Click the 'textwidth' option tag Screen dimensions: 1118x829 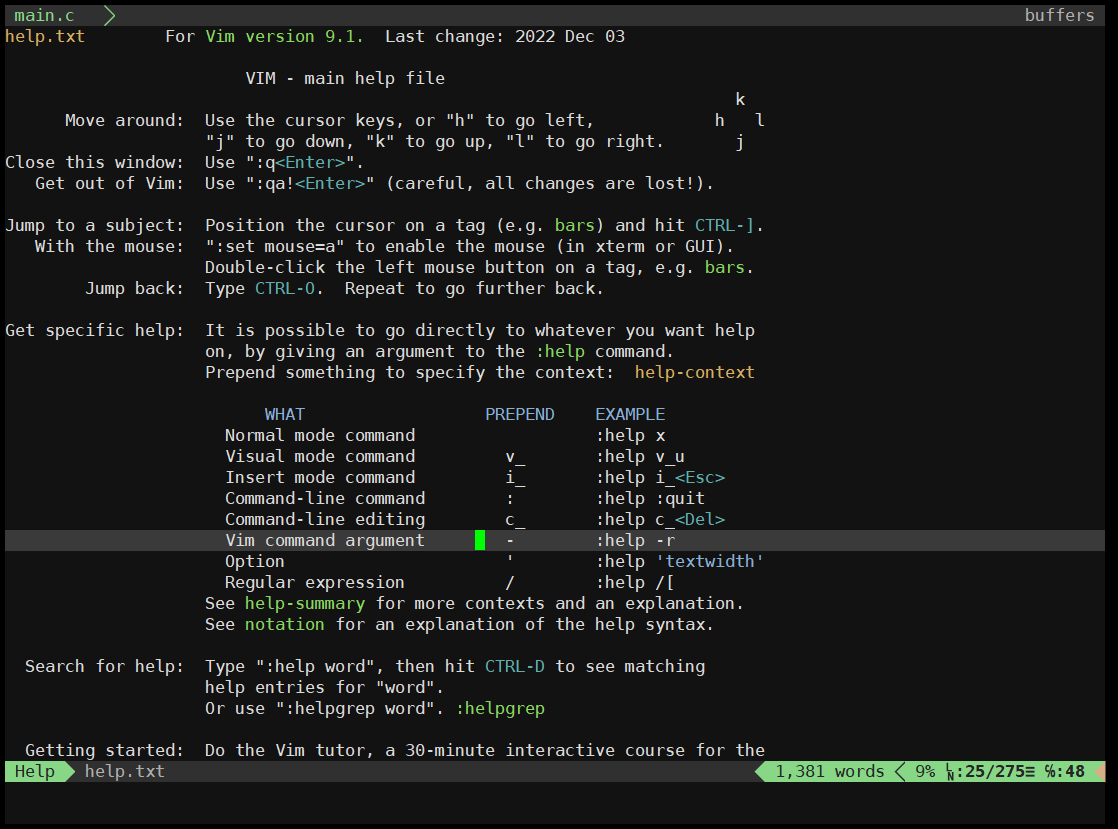pyautogui.click(x=709, y=561)
